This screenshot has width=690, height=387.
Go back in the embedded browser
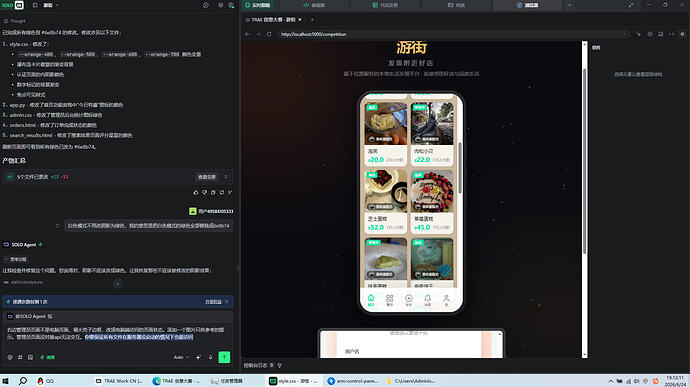pyautogui.click(x=247, y=34)
